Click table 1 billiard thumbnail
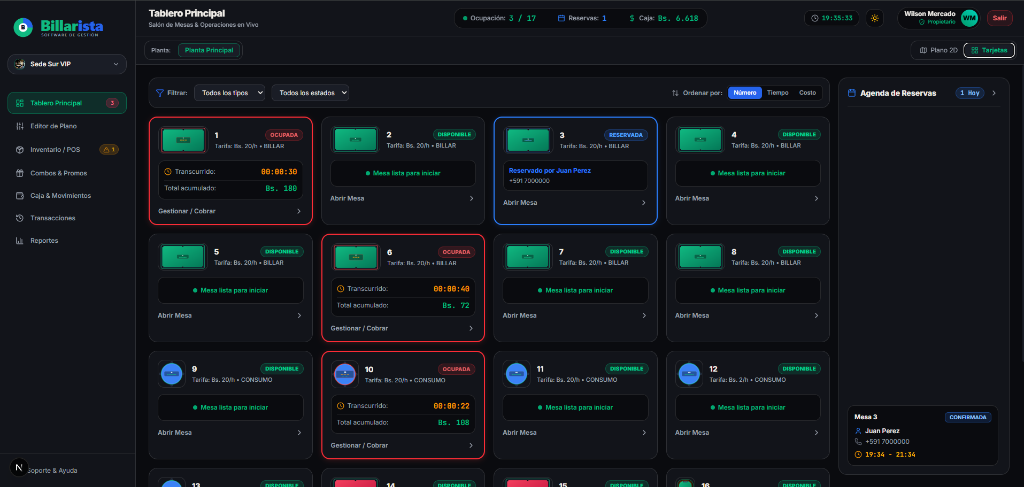1024x487 pixels. (183, 140)
